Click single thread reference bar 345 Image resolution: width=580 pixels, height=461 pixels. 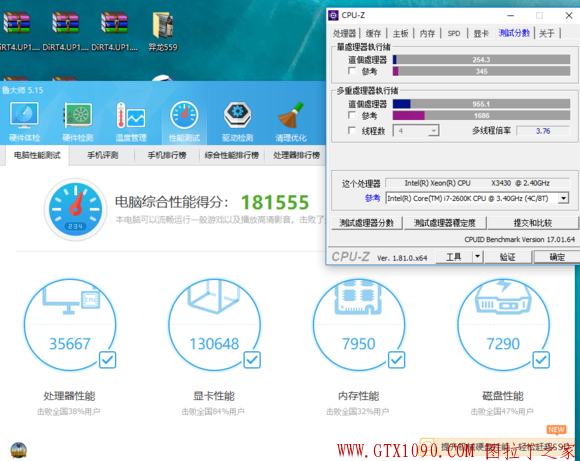(481, 71)
